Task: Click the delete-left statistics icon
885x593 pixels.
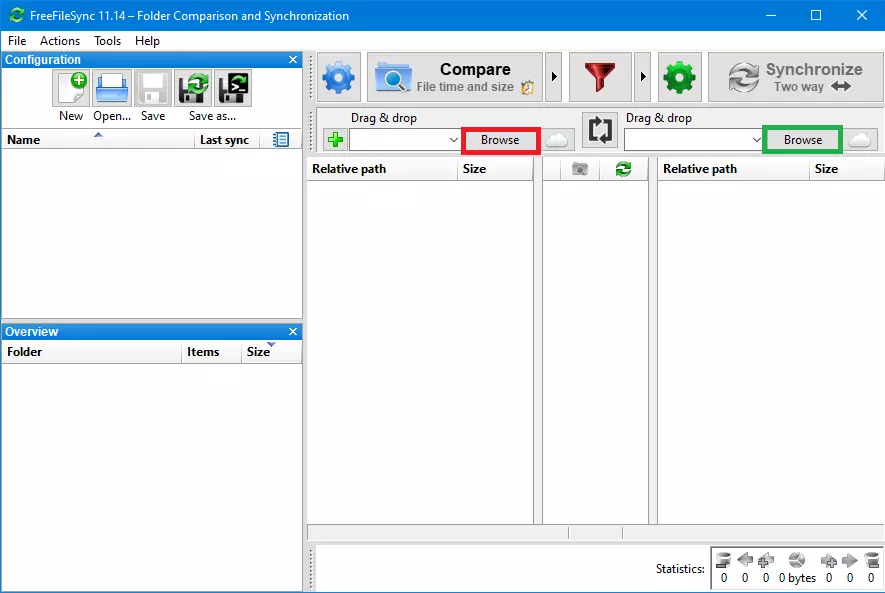Action: point(724,560)
